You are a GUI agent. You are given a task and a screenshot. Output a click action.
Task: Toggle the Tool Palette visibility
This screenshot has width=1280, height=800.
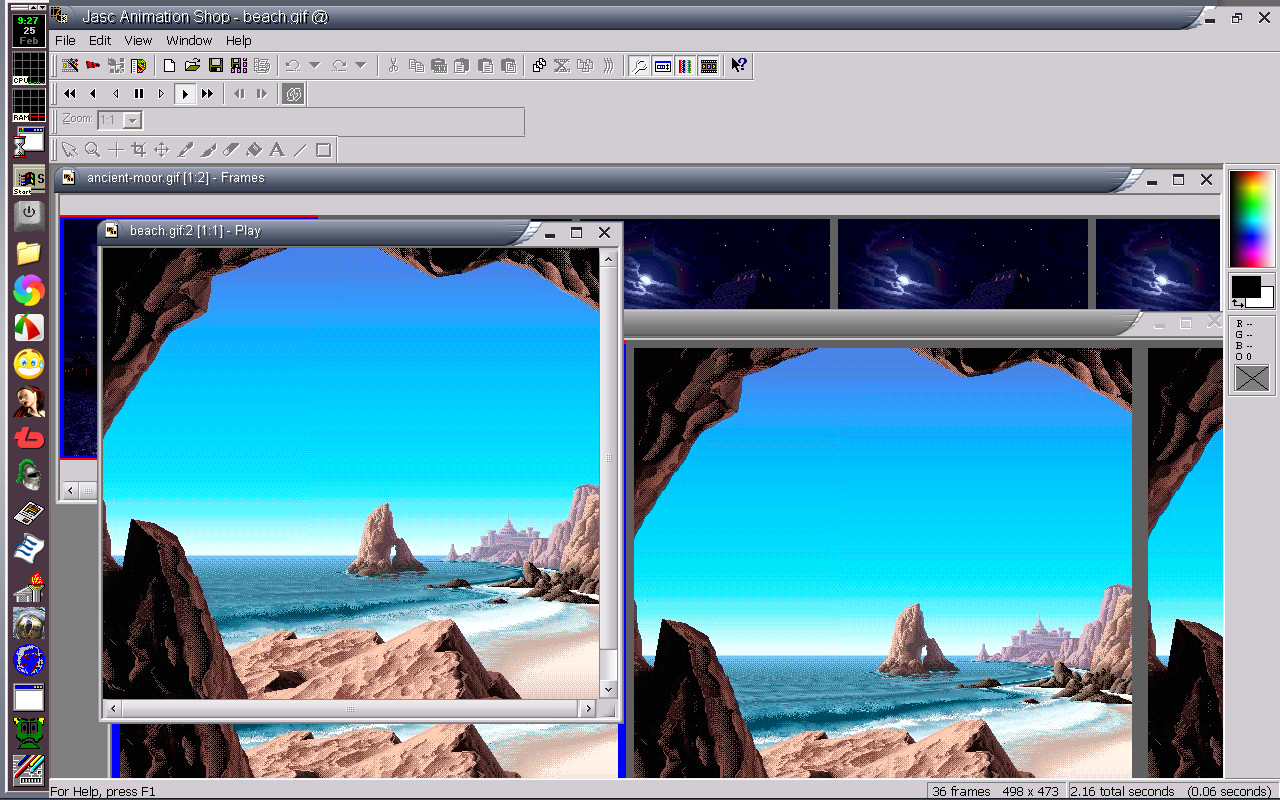click(x=640, y=65)
